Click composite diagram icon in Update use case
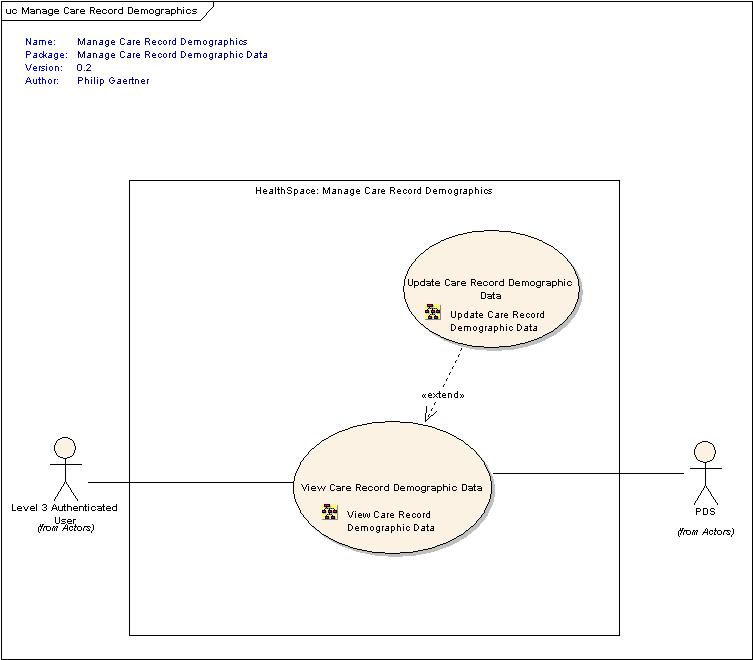 tap(433, 312)
